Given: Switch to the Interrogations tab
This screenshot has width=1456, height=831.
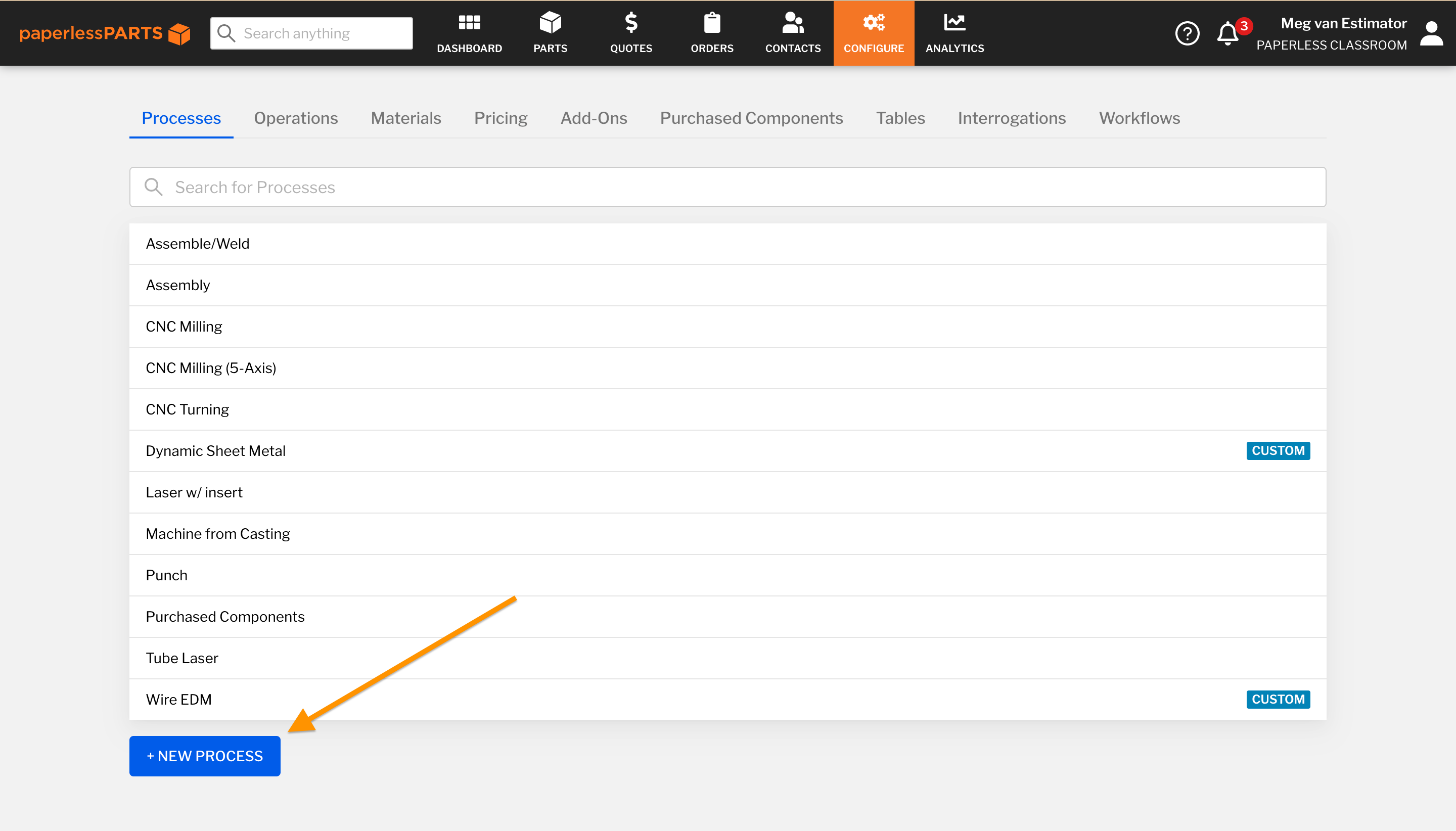Looking at the screenshot, I should pyautogui.click(x=1012, y=118).
